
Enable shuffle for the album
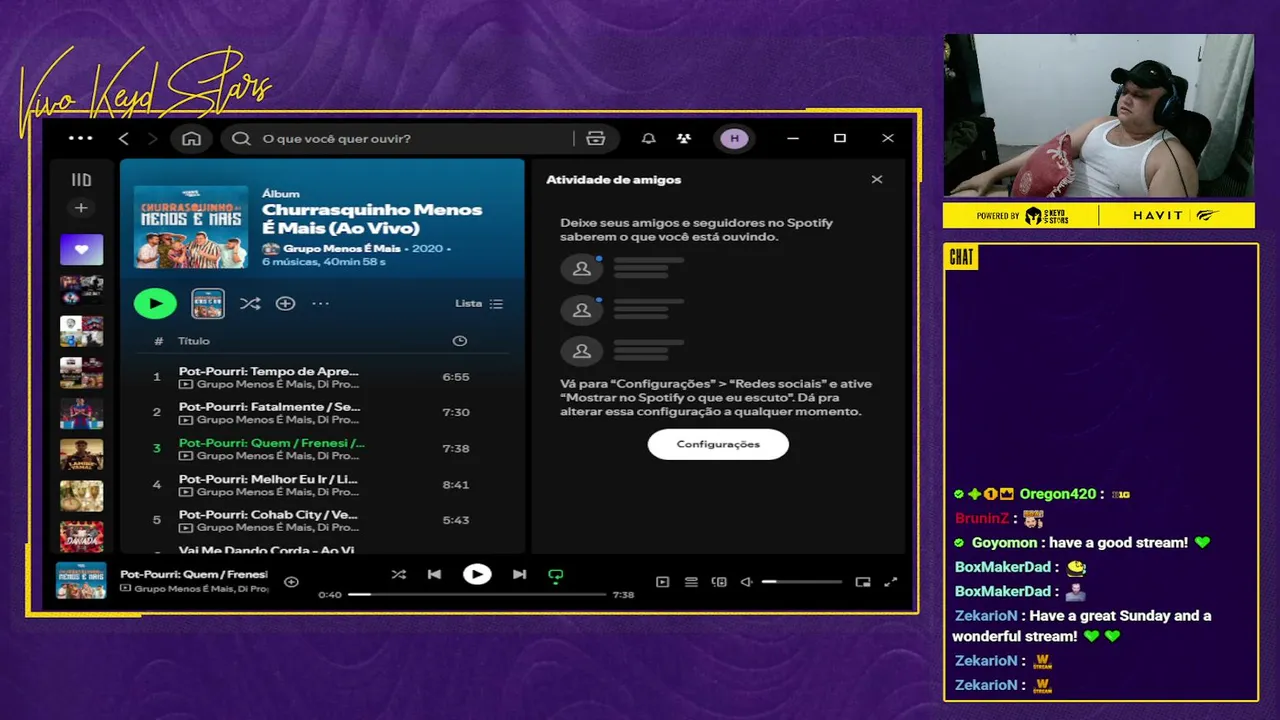pos(250,303)
